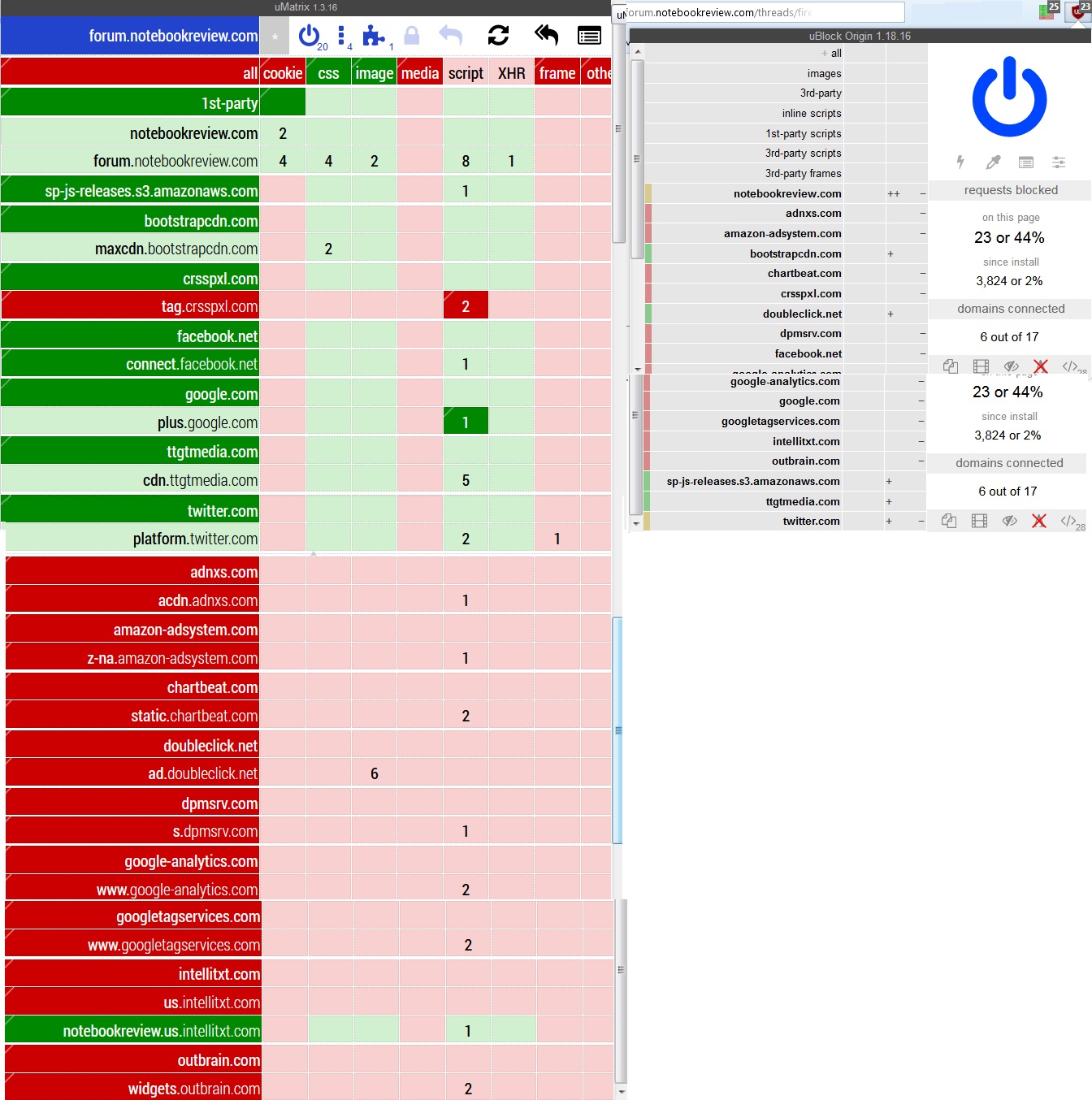Toggle the "script" column header in uMatrix
This screenshot has height=1100, width=1092.
pos(466,73)
